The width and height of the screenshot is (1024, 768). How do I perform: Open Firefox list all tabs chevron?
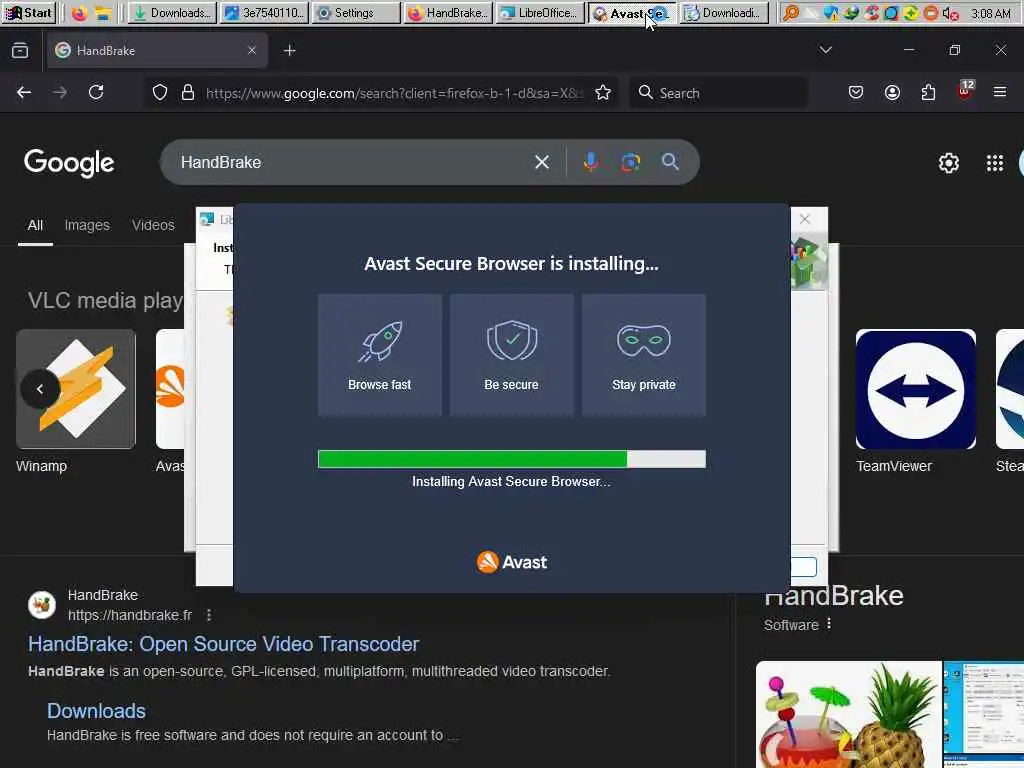coord(825,50)
